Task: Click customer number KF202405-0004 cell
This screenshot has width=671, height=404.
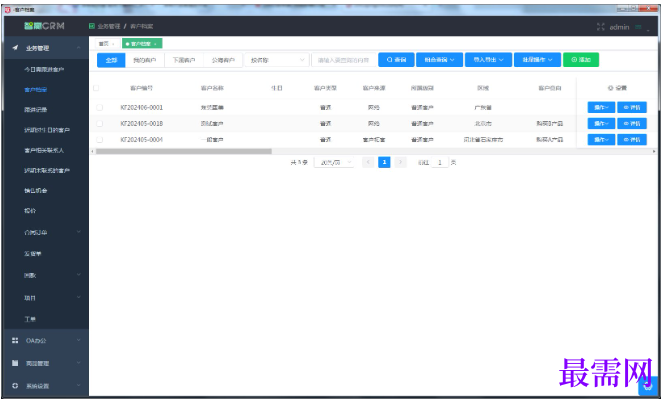Action: (x=142, y=140)
